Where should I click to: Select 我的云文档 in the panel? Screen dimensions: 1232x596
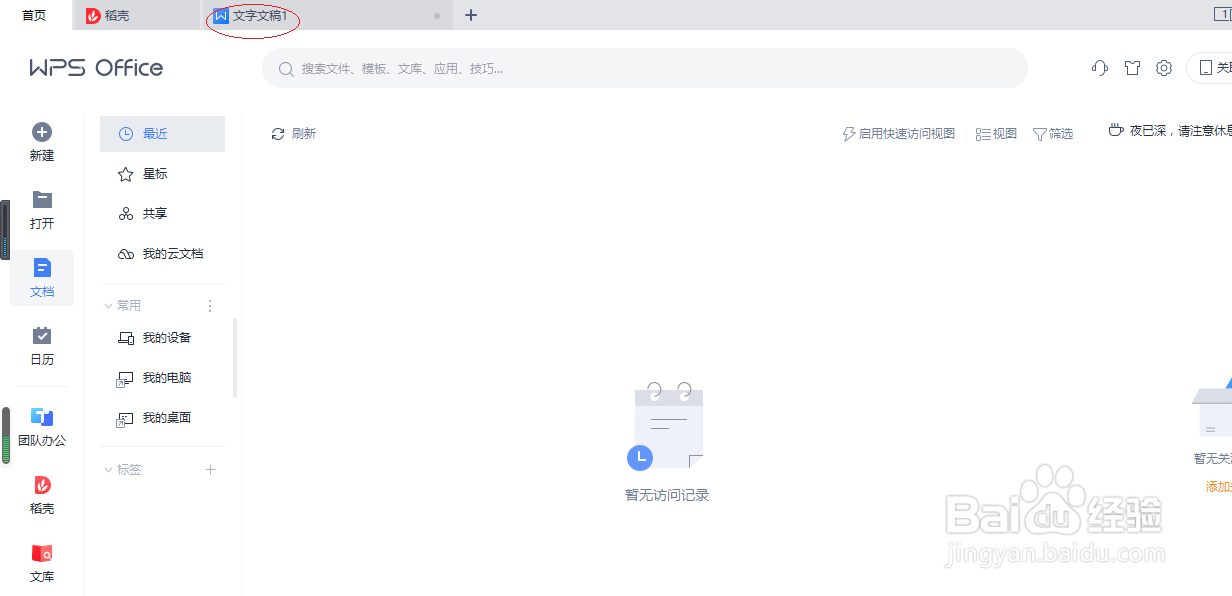(168, 253)
